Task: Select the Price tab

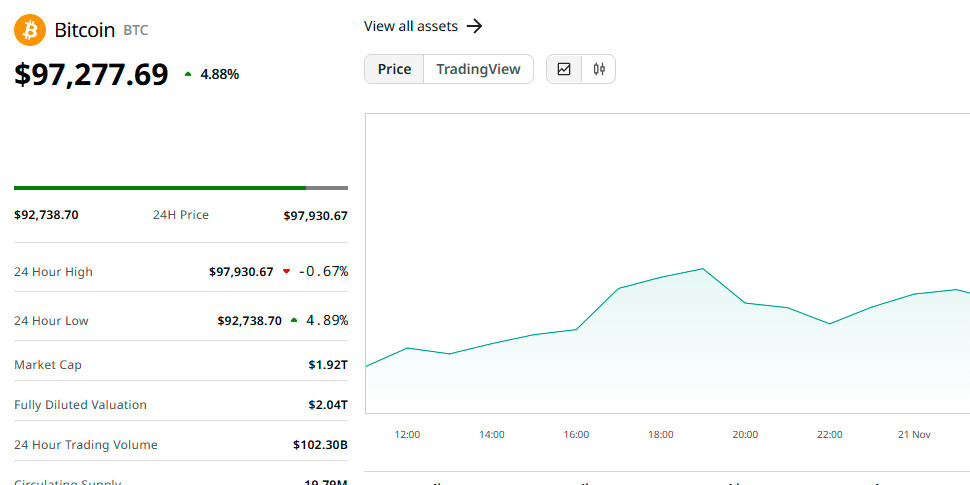Action: tap(394, 69)
